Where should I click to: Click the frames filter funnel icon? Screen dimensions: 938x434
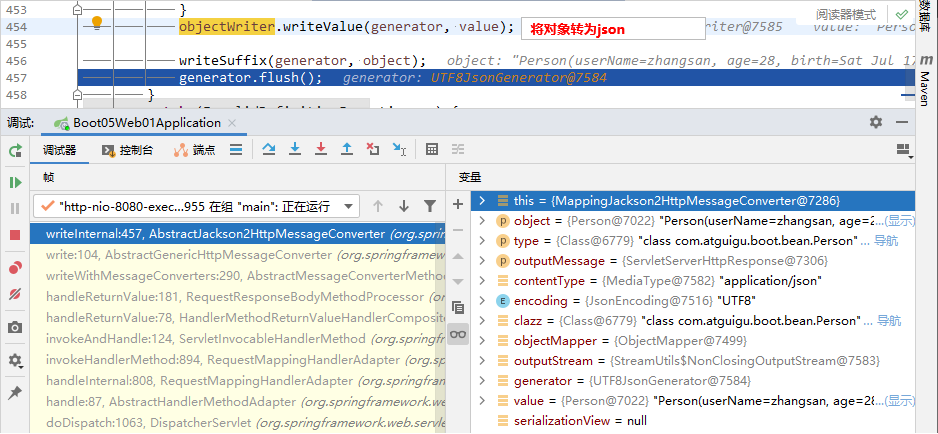(x=430, y=207)
